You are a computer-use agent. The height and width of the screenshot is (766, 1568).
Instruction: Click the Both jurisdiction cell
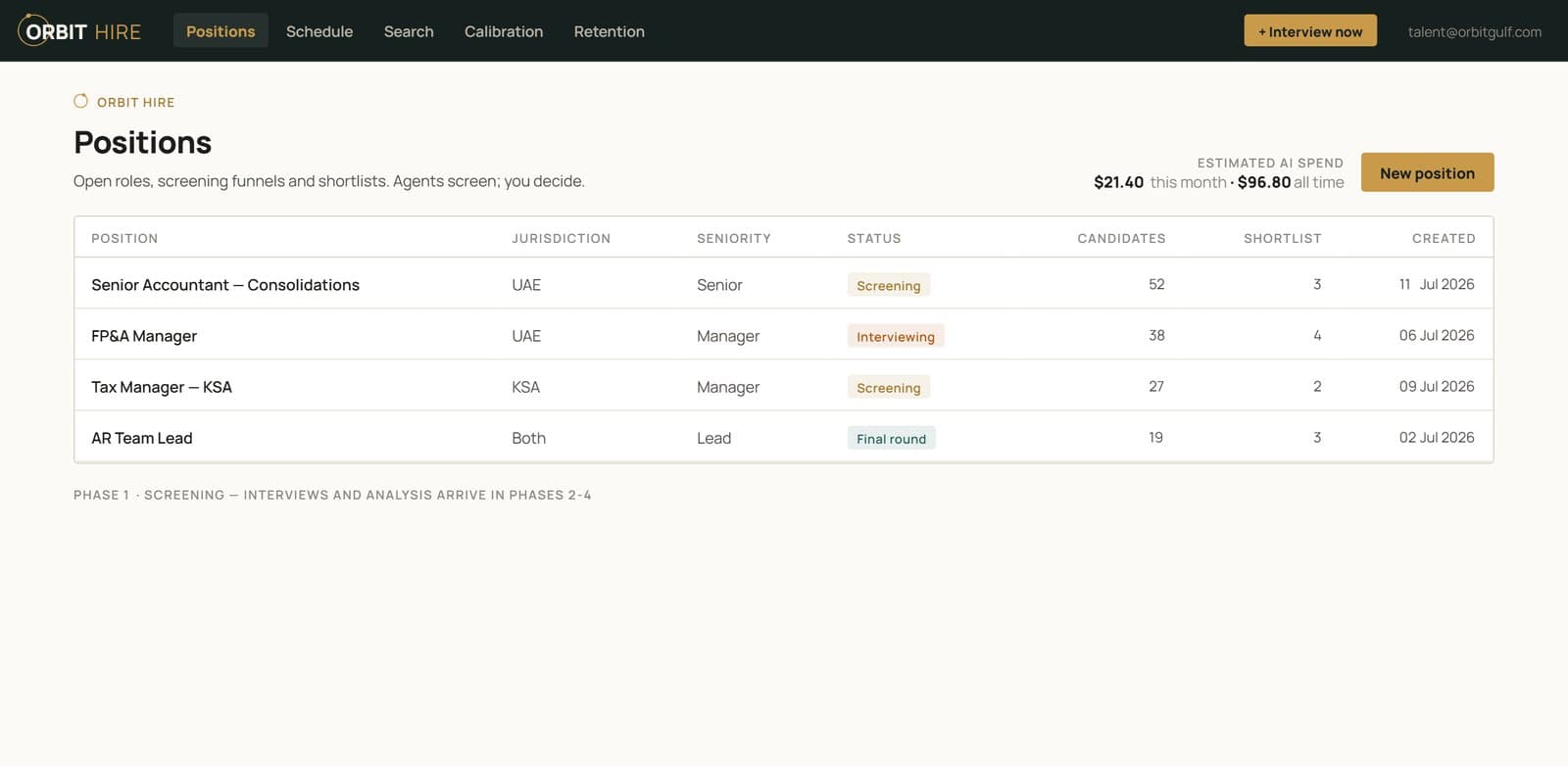528,438
